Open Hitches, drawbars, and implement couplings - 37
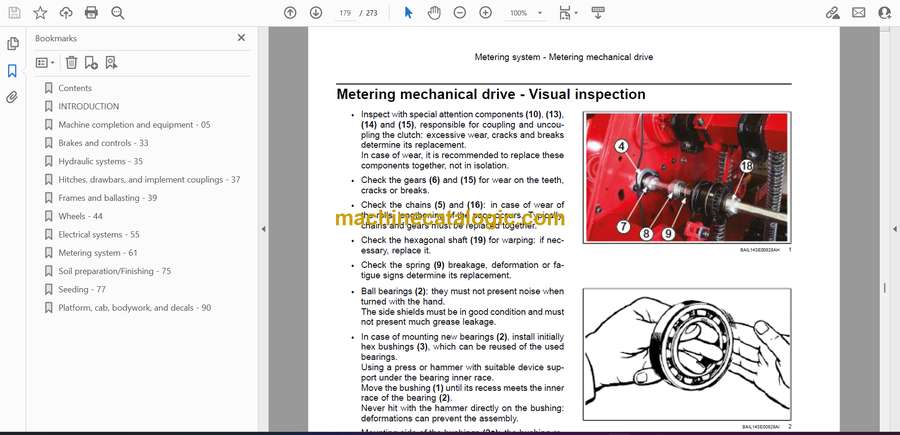The image size is (900, 435). pyautogui.click(x=149, y=180)
